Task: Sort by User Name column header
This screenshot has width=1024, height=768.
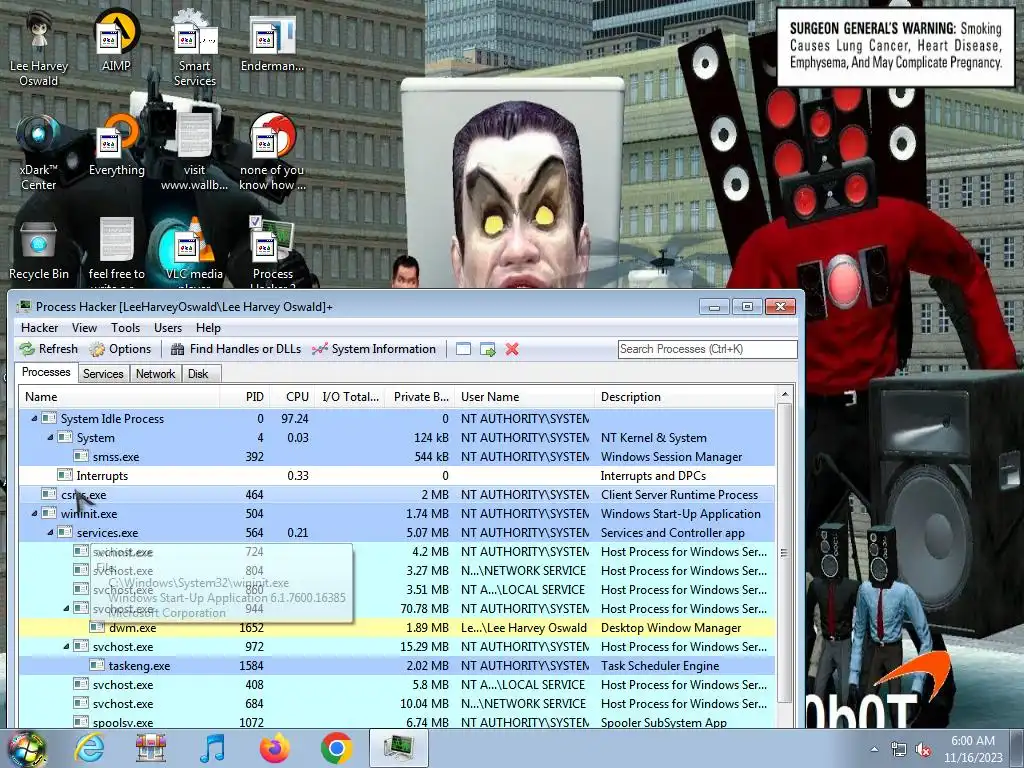Action: 525,396
